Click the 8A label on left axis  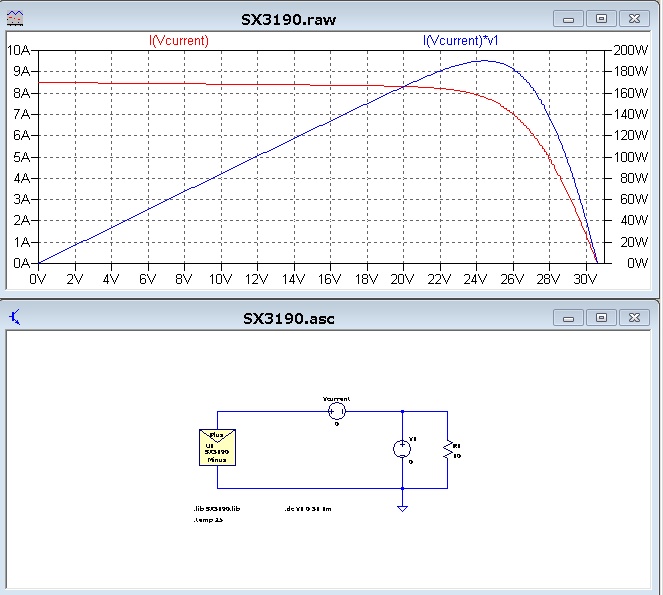point(22,93)
